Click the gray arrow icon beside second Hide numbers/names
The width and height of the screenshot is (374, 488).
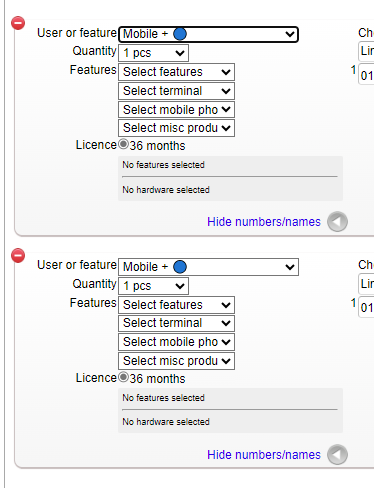[337, 454]
